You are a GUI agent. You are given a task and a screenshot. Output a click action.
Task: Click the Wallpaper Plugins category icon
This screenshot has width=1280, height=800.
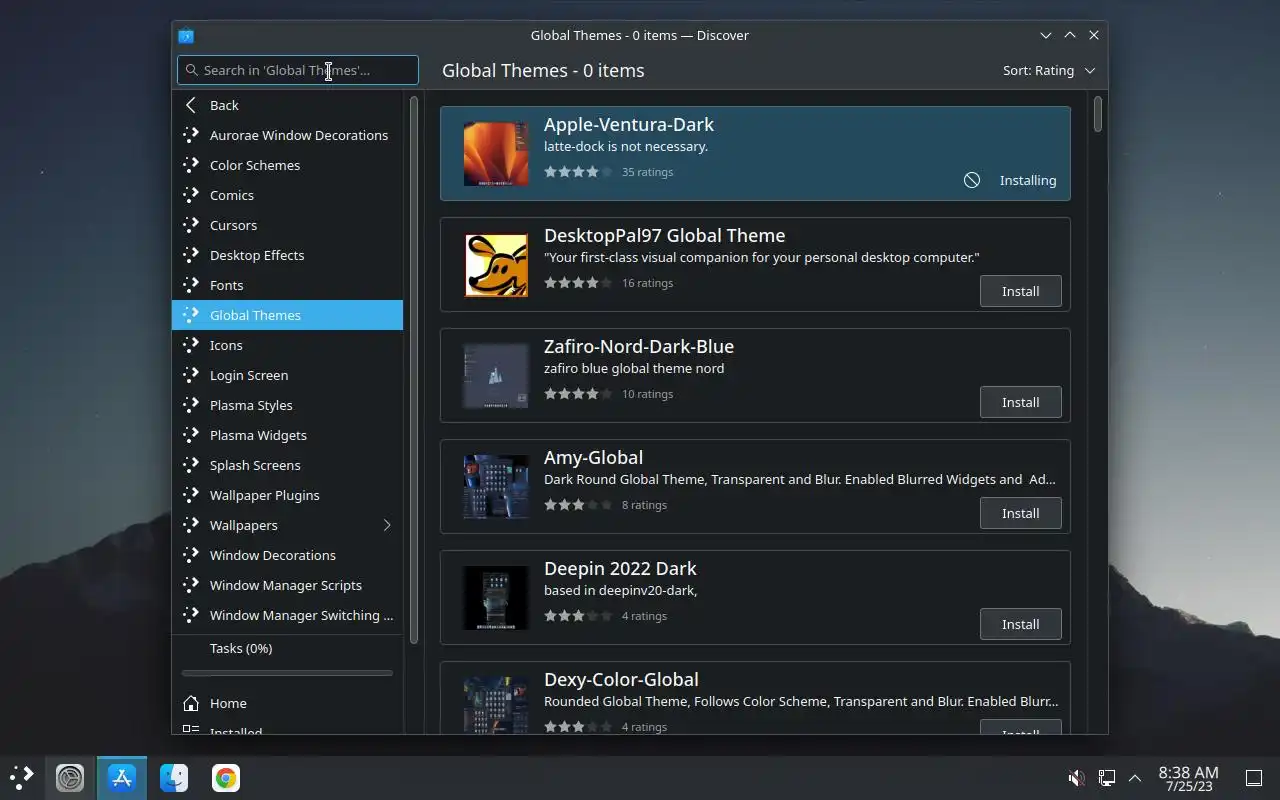(191, 495)
